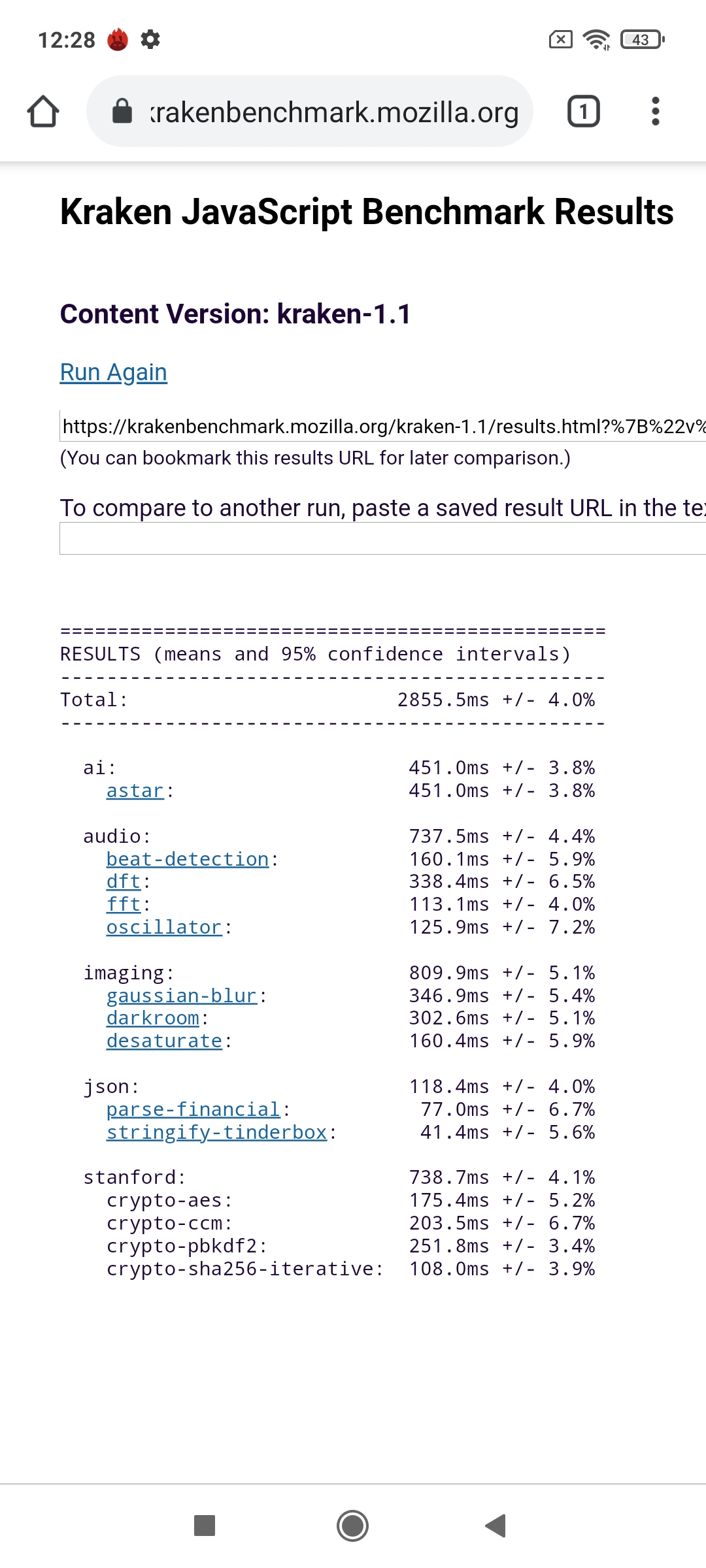Tap the browser home icon

(x=43, y=111)
